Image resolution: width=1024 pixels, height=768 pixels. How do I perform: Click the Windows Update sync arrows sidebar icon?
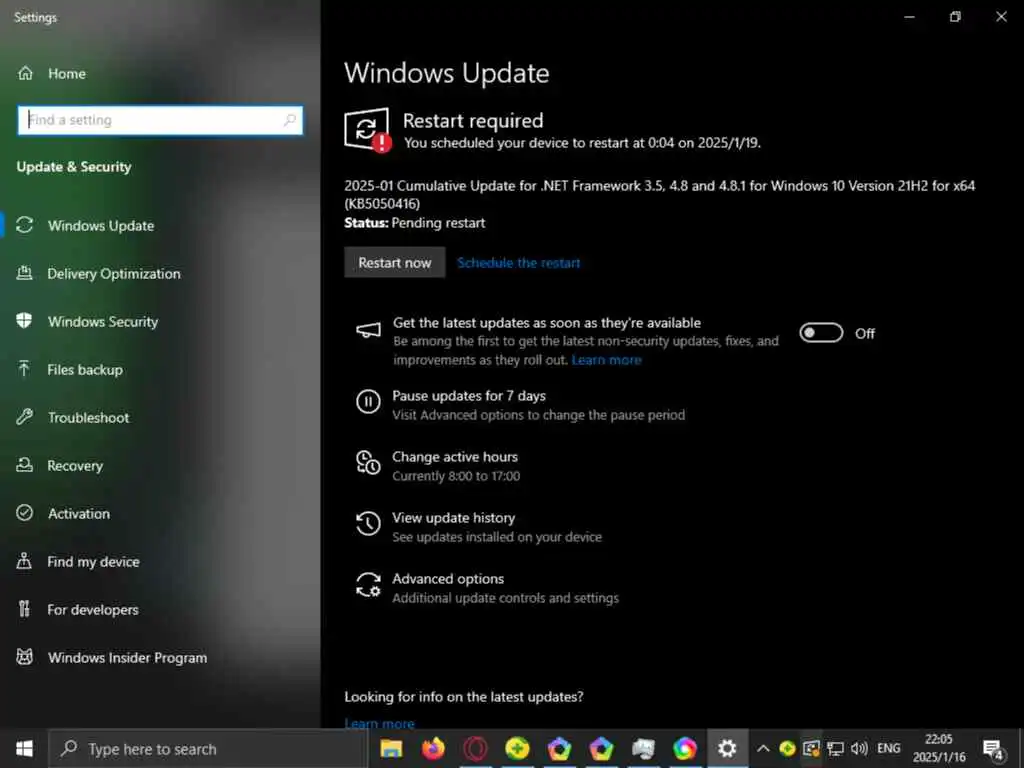(25, 225)
